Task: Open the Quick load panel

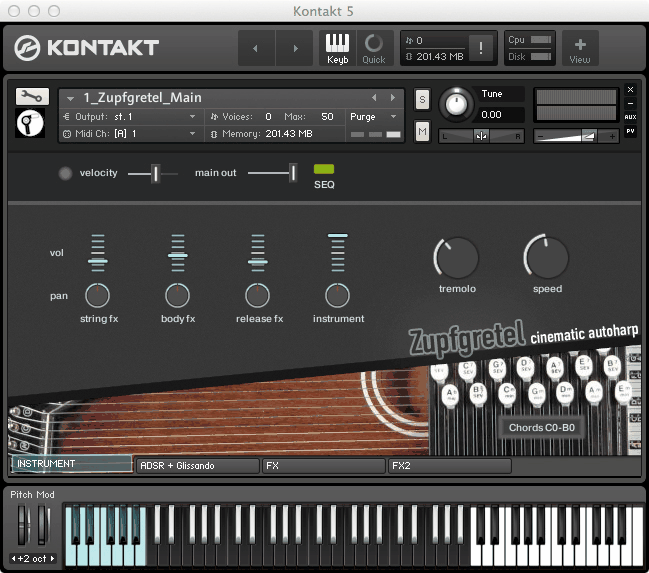Action: coord(374,48)
